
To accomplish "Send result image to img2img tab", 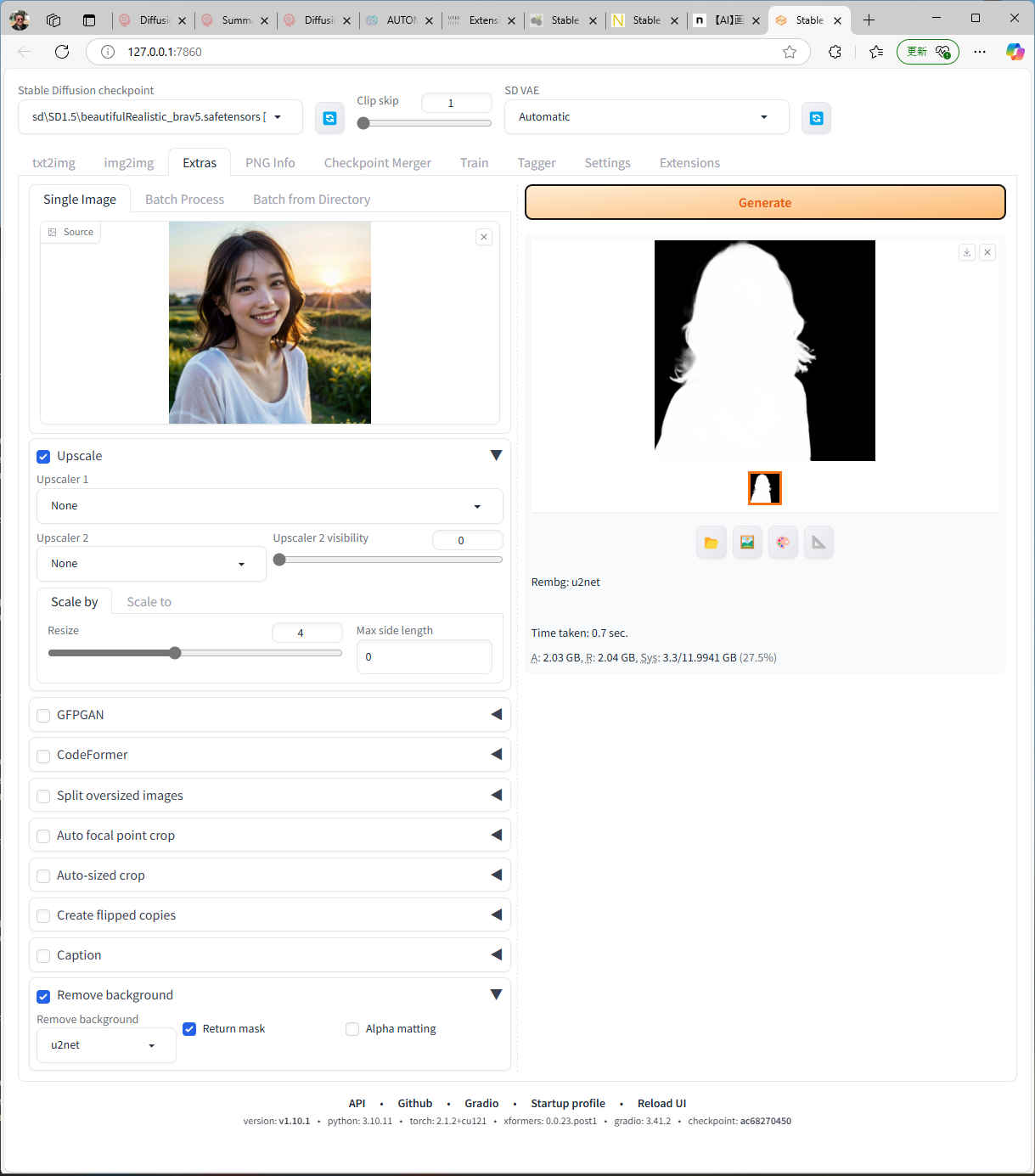I will (747, 543).
